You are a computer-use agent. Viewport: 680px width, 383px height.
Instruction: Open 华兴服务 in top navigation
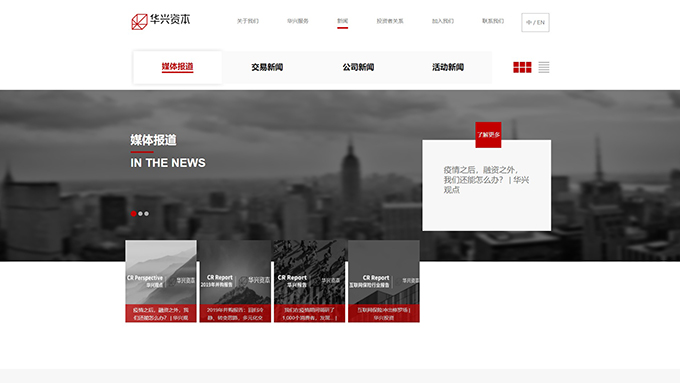[298, 21]
